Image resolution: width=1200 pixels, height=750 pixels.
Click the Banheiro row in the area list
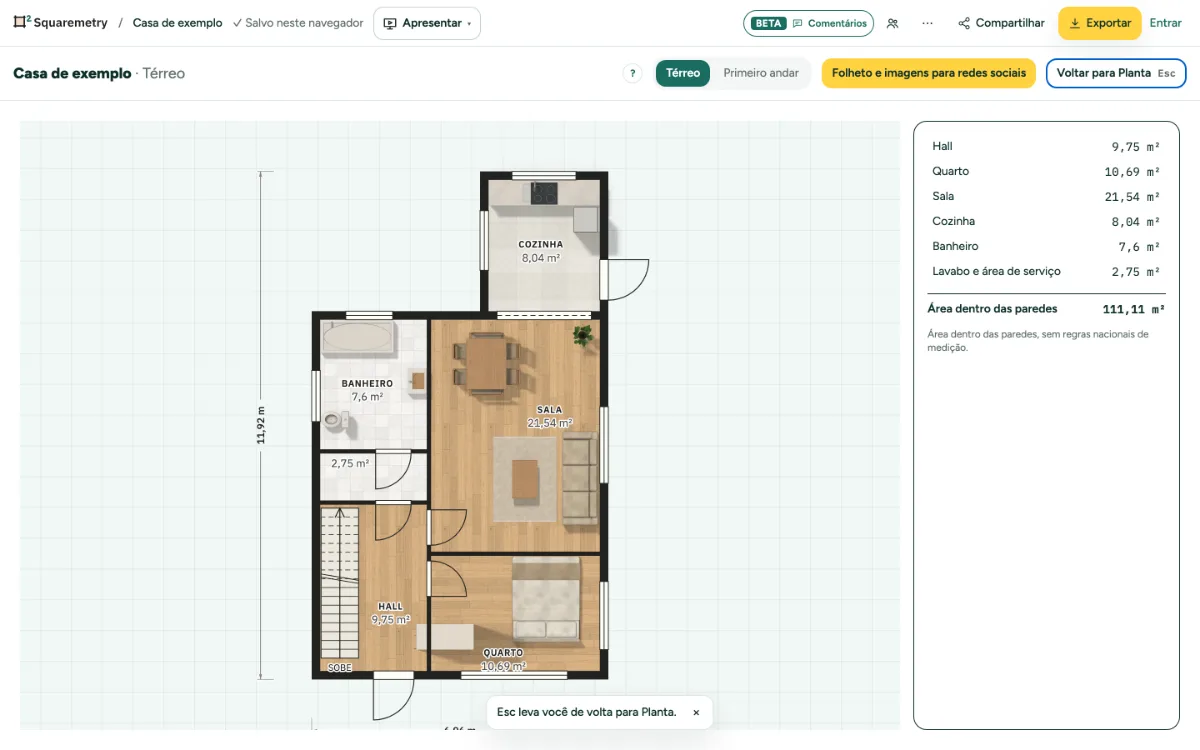click(x=1046, y=246)
